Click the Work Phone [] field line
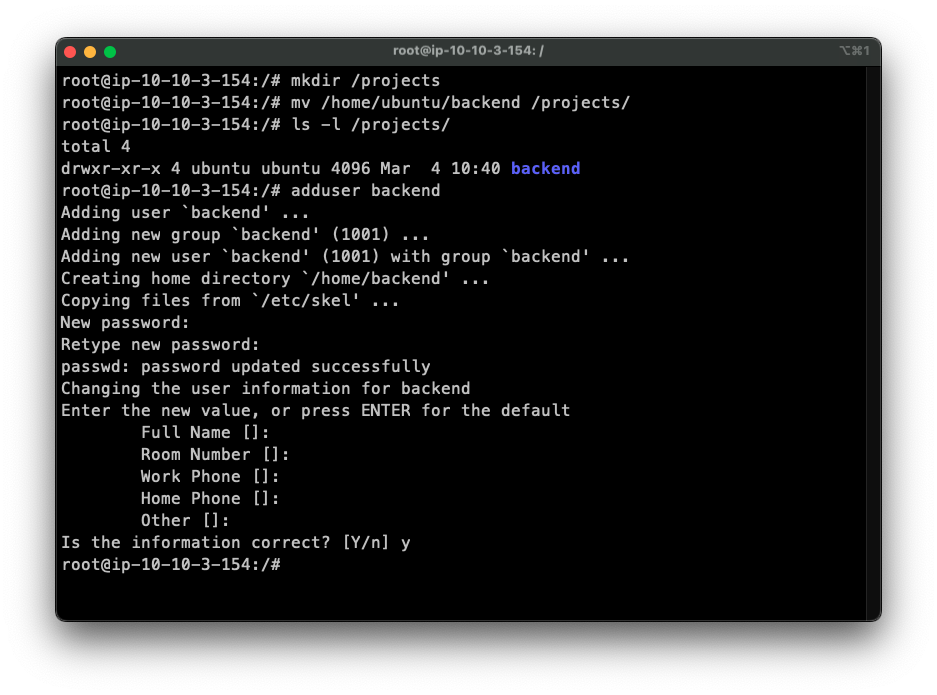Screen dimensions: 937x695 (210, 476)
